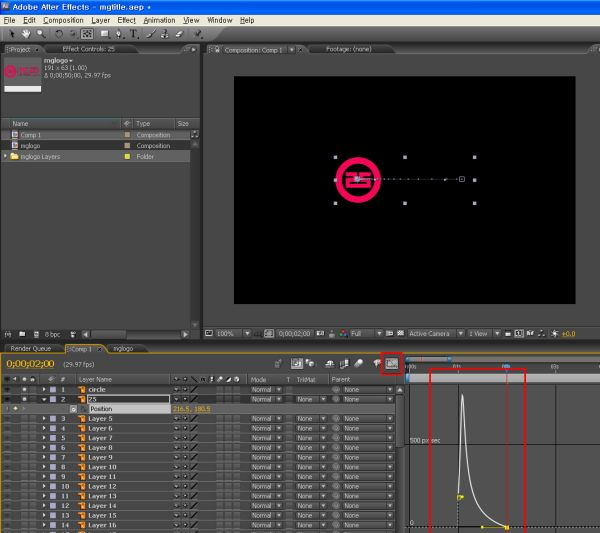Click timeline current time 0;00;02;00
This screenshot has height=533, width=600.
pyautogui.click(x=30, y=363)
